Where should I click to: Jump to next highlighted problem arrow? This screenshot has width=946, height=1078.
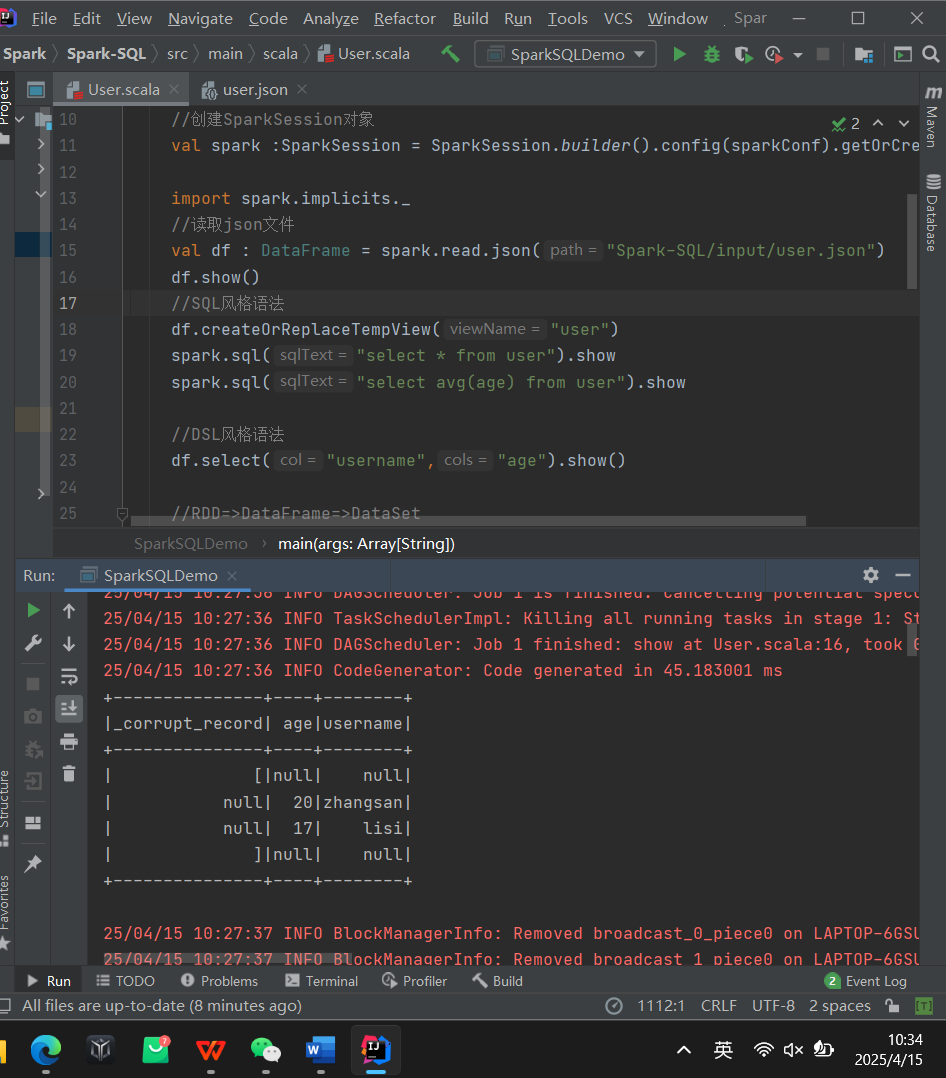tap(904, 123)
